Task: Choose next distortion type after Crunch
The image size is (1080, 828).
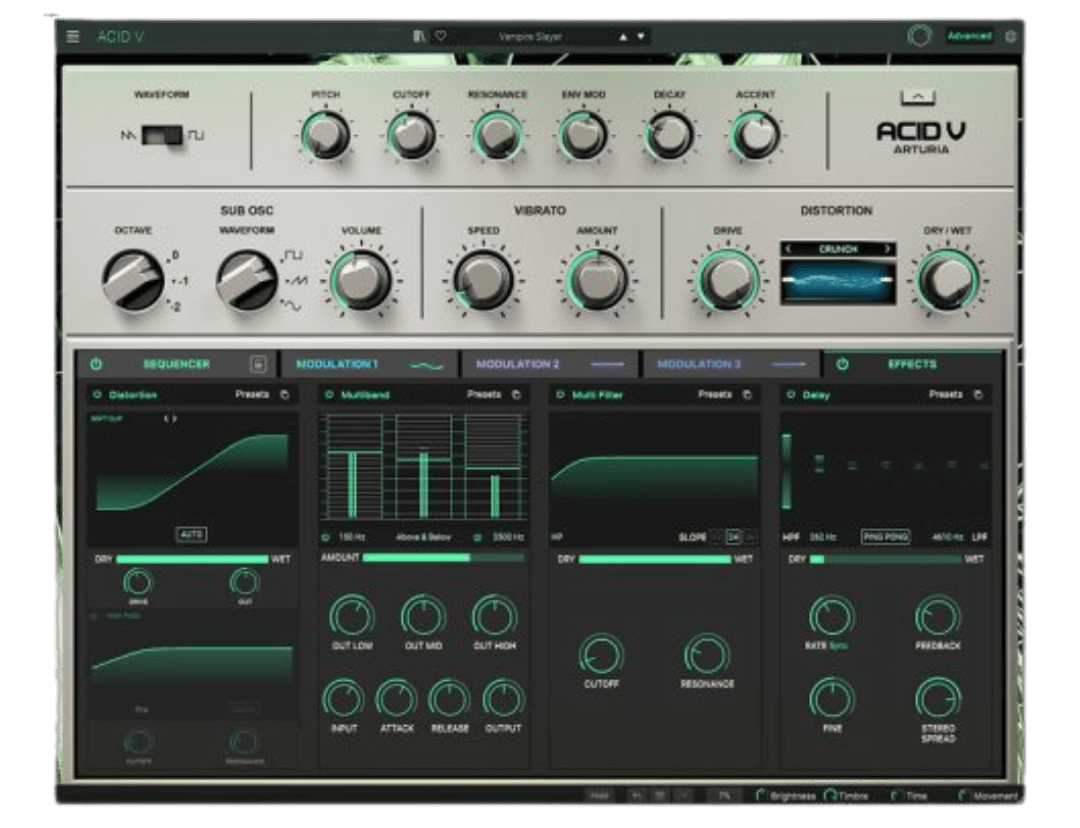Action: [x=886, y=249]
